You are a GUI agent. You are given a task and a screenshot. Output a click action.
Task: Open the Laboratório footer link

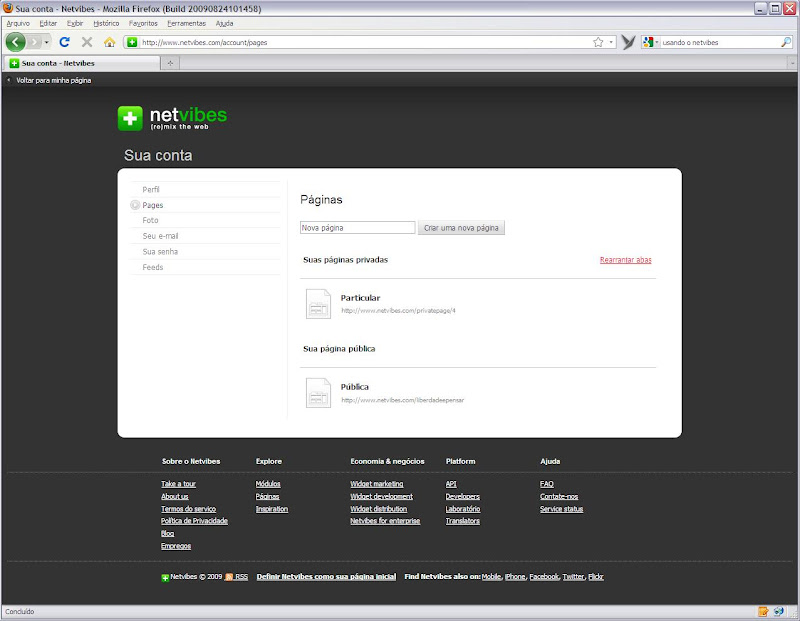(x=463, y=509)
